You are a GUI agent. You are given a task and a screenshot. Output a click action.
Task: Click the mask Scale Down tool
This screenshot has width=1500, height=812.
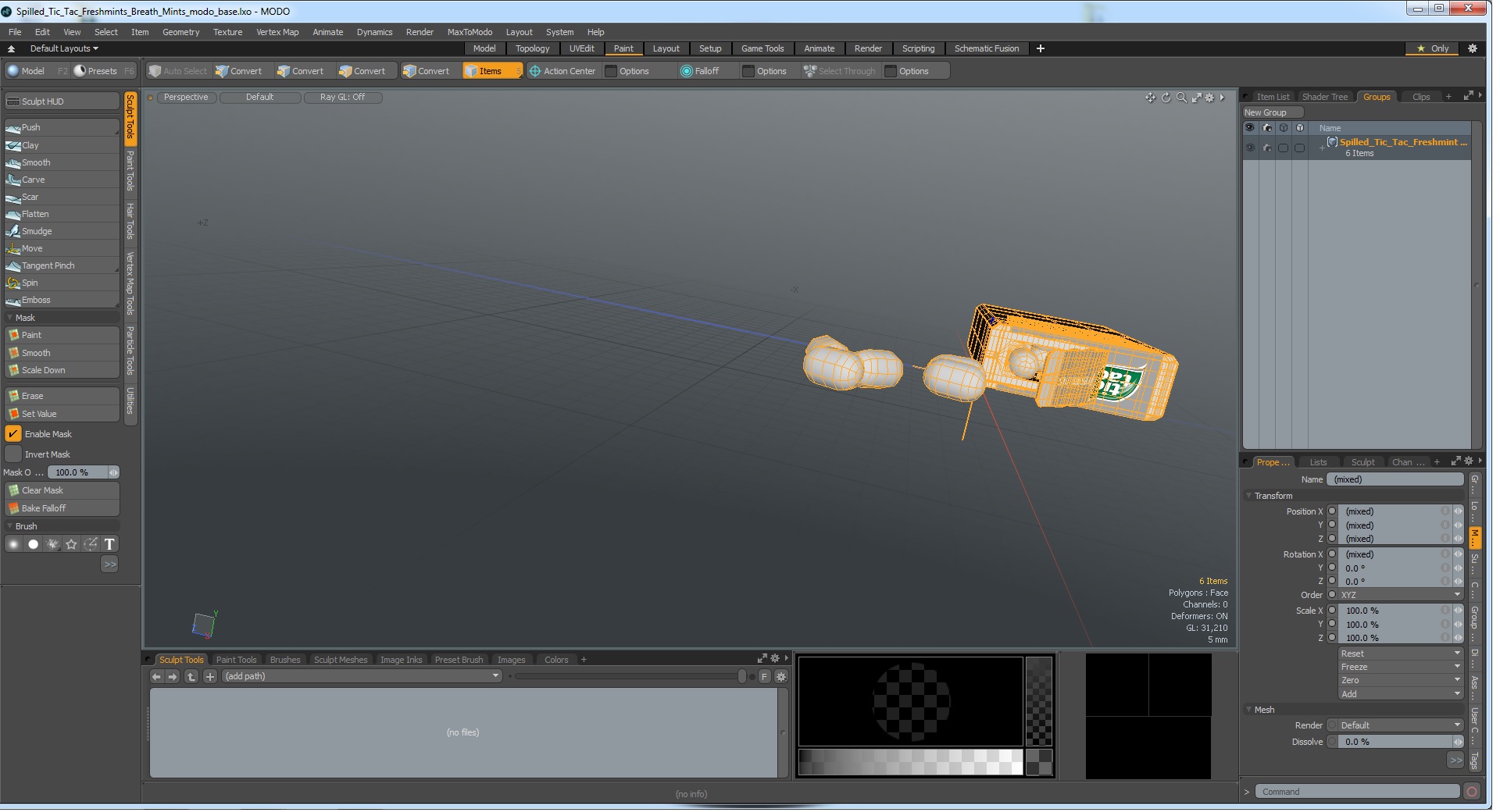point(62,370)
